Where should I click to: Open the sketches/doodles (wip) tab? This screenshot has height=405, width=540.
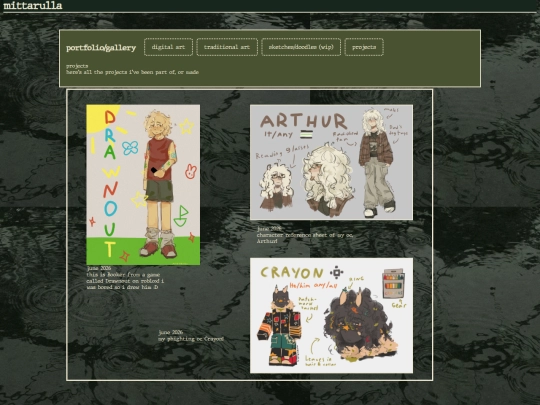point(301,47)
